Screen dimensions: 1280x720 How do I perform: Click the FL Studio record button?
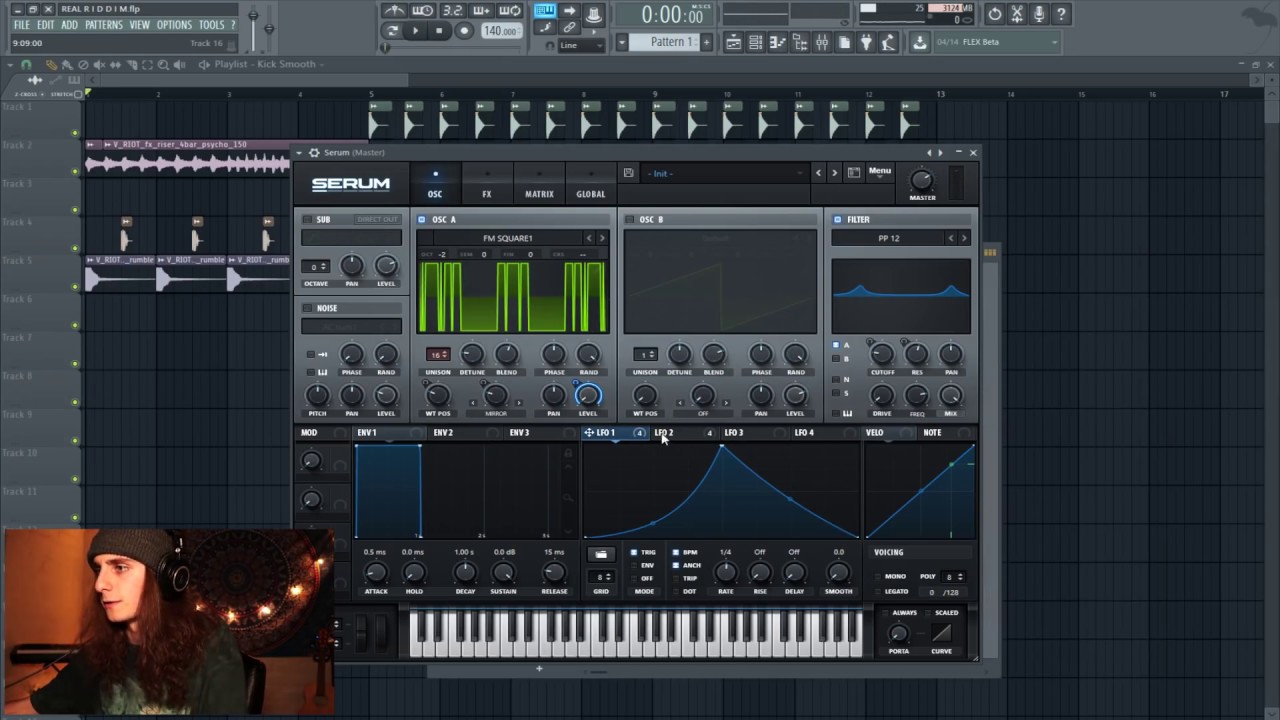[x=463, y=31]
